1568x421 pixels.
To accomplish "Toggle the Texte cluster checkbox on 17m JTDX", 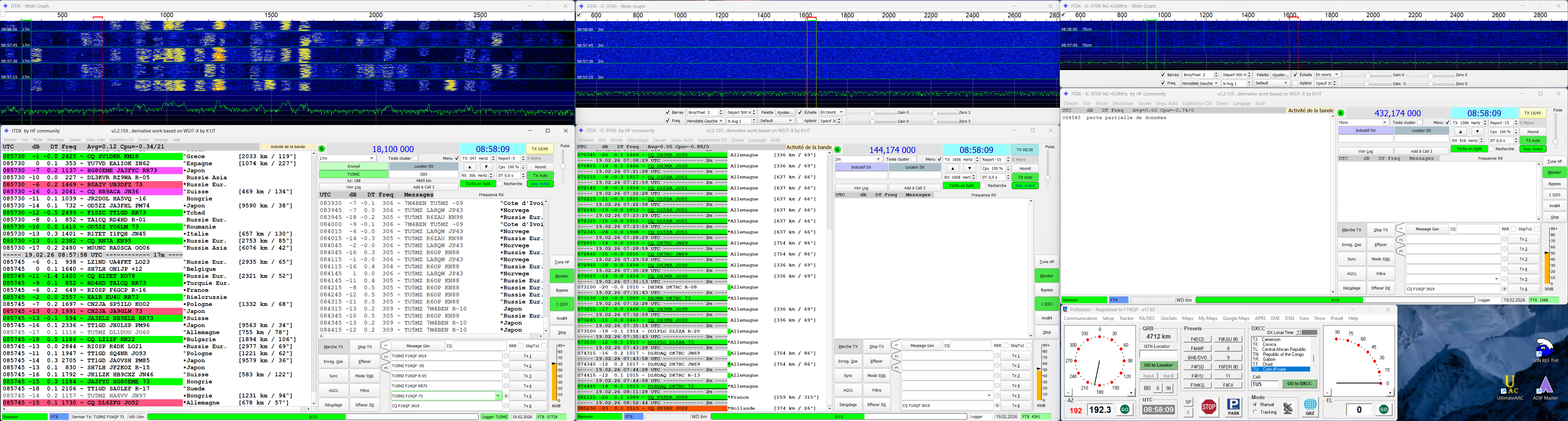I will click(416, 158).
